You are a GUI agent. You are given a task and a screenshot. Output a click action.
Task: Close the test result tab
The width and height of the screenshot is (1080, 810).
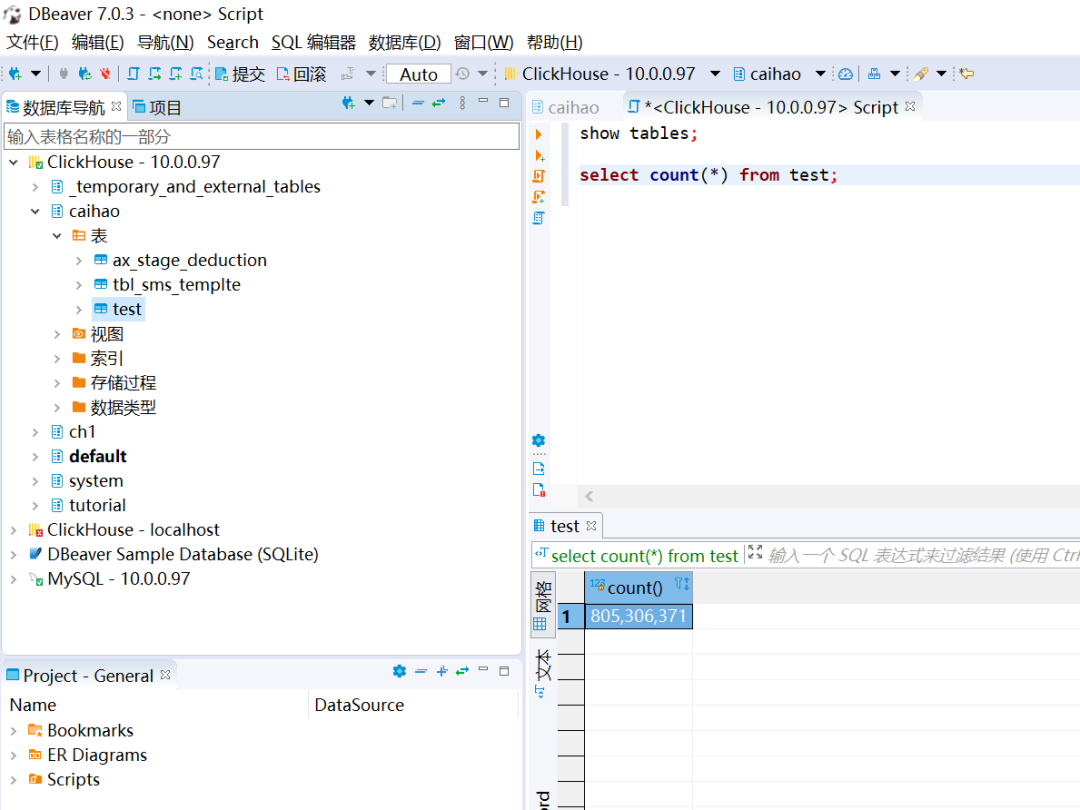pos(591,526)
